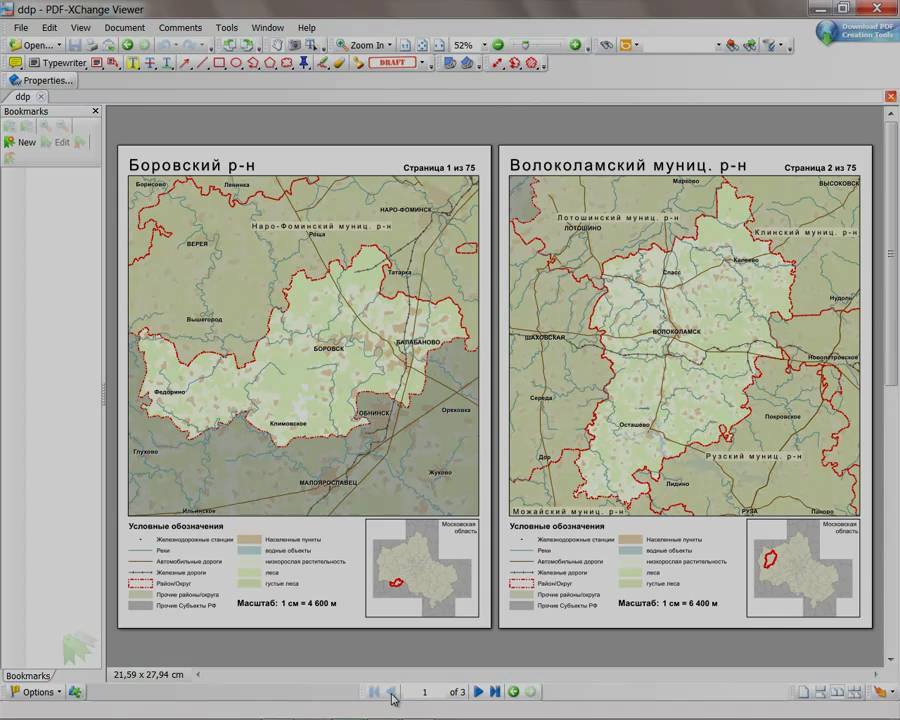Switch to facing pages layout icon
The width and height of the screenshot is (900, 720).
837,692
